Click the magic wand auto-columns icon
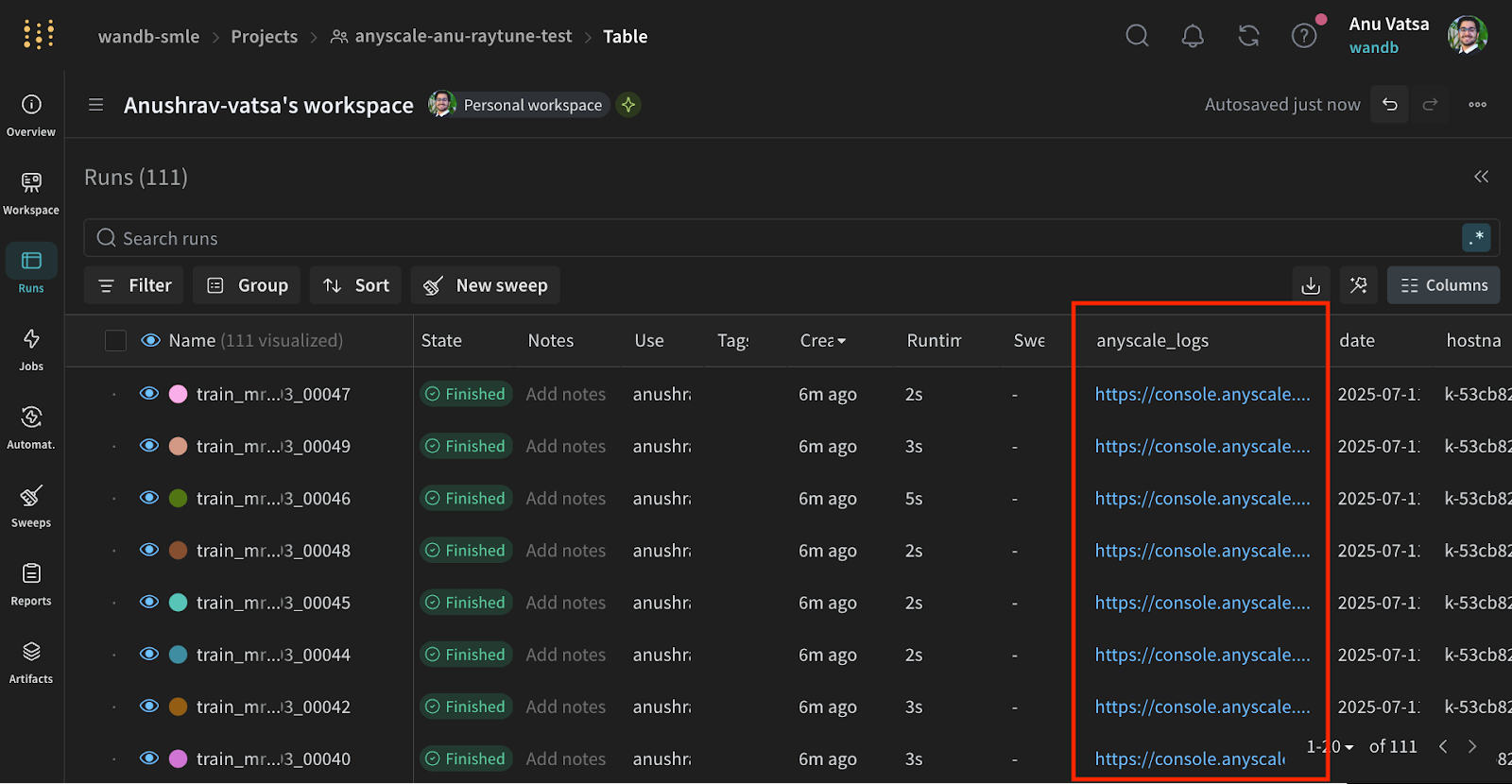The image size is (1512, 784). tap(1359, 285)
